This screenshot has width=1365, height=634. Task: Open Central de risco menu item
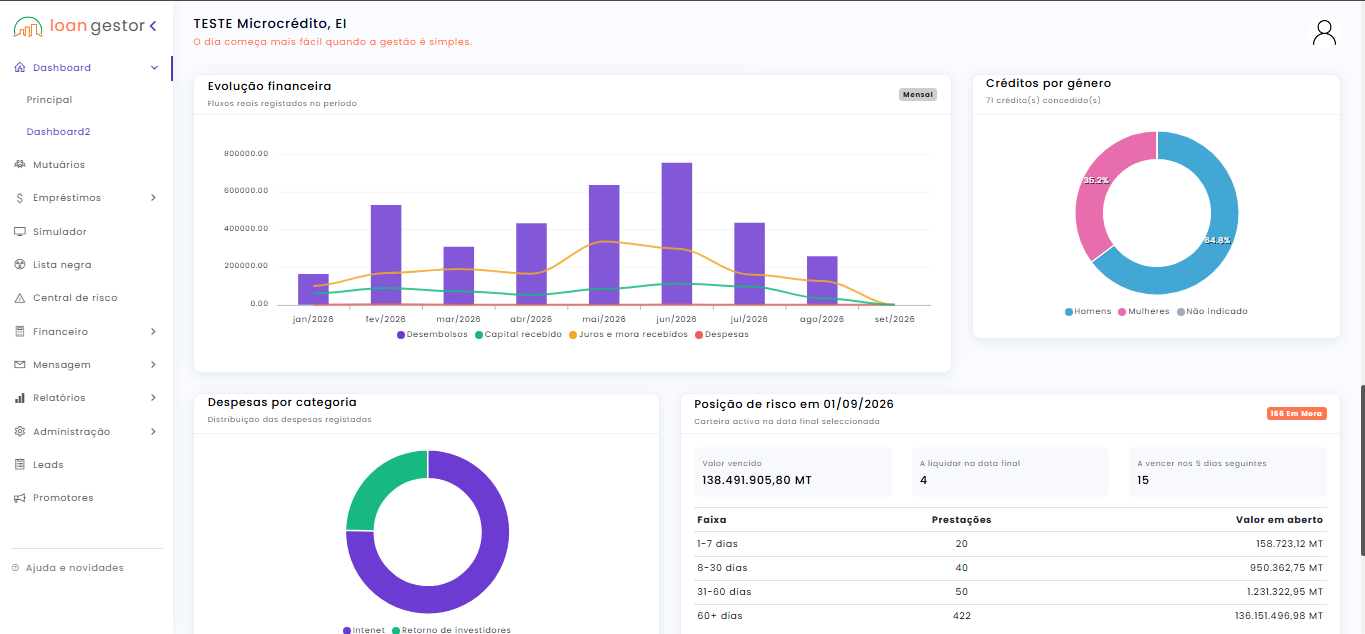[x=75, y=298]
